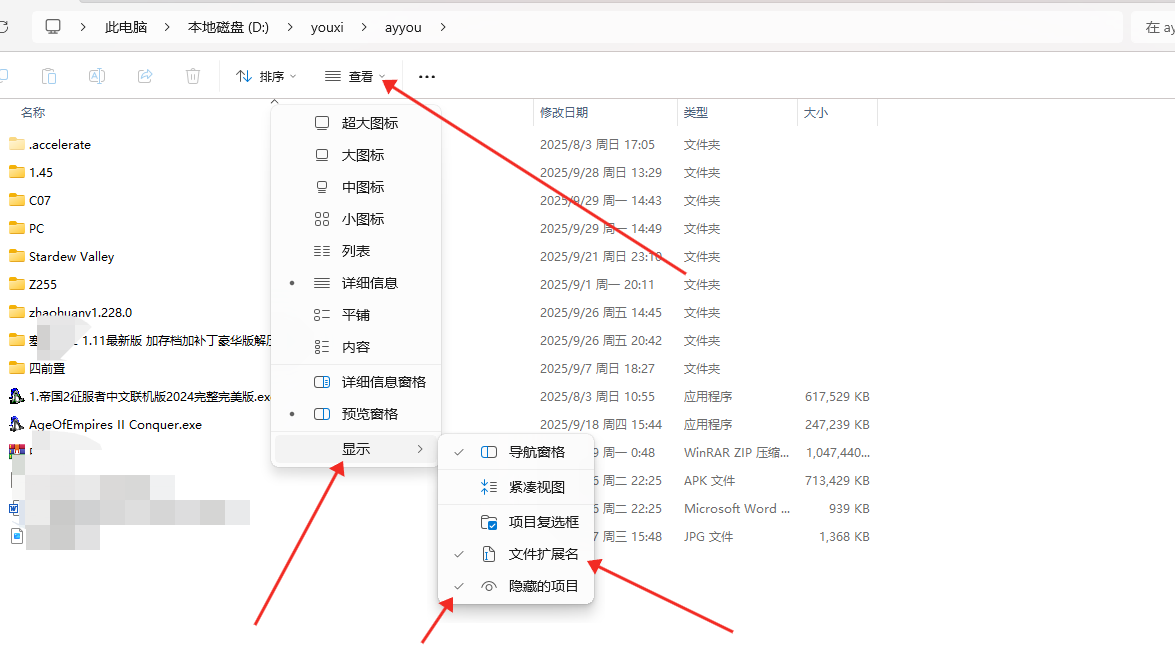
Task: Click the rename icon in toolbar
Action: (x=97, y=76)
